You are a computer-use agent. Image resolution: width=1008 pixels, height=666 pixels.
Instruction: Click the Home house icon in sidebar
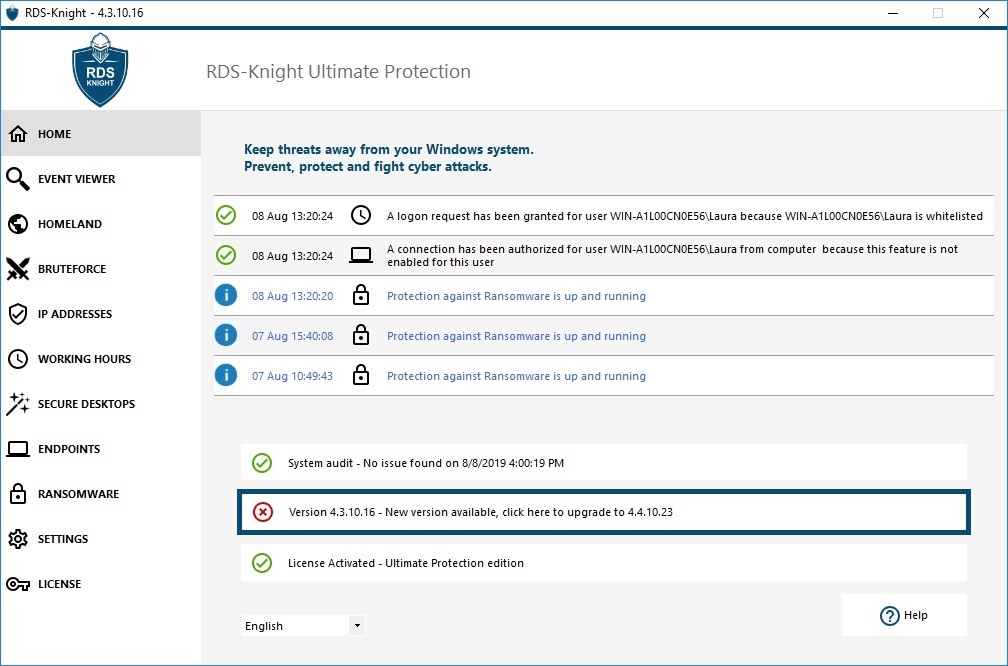click(x=18, y=134)
